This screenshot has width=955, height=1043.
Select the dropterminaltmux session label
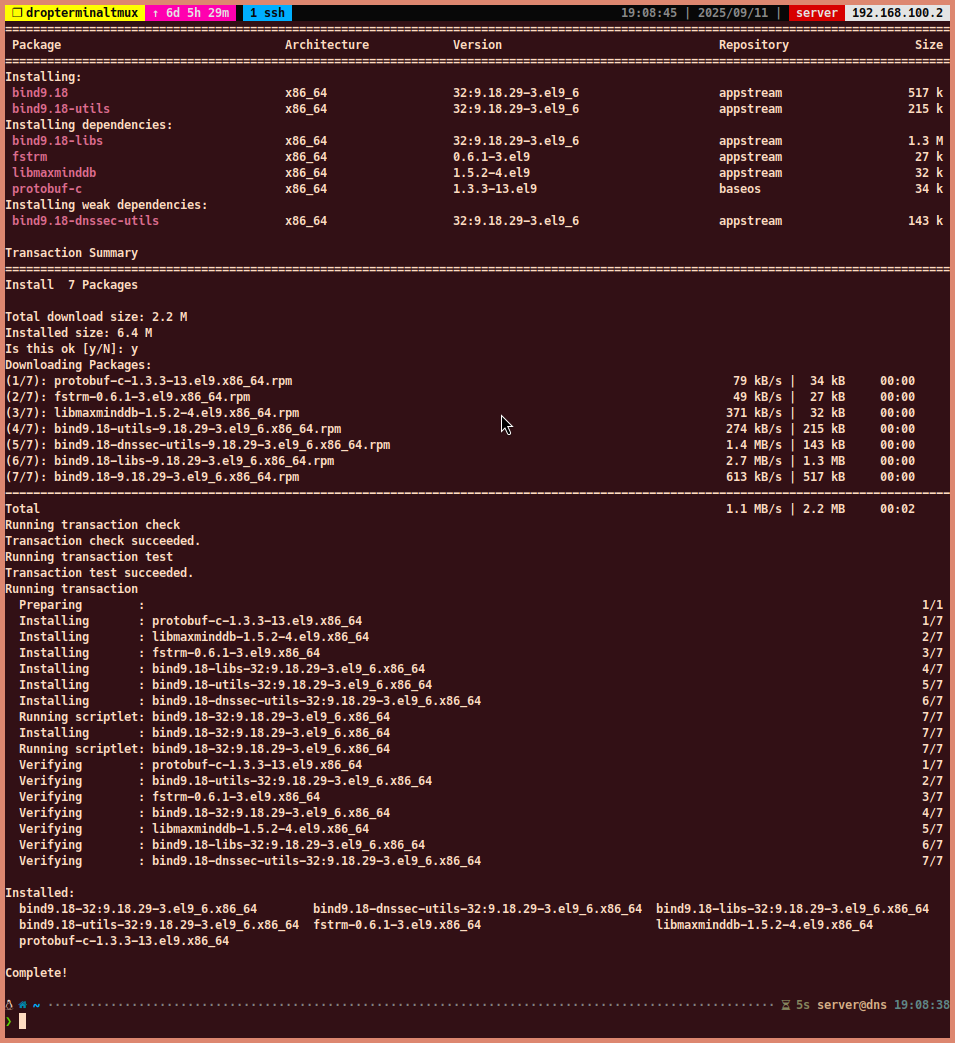81,13
